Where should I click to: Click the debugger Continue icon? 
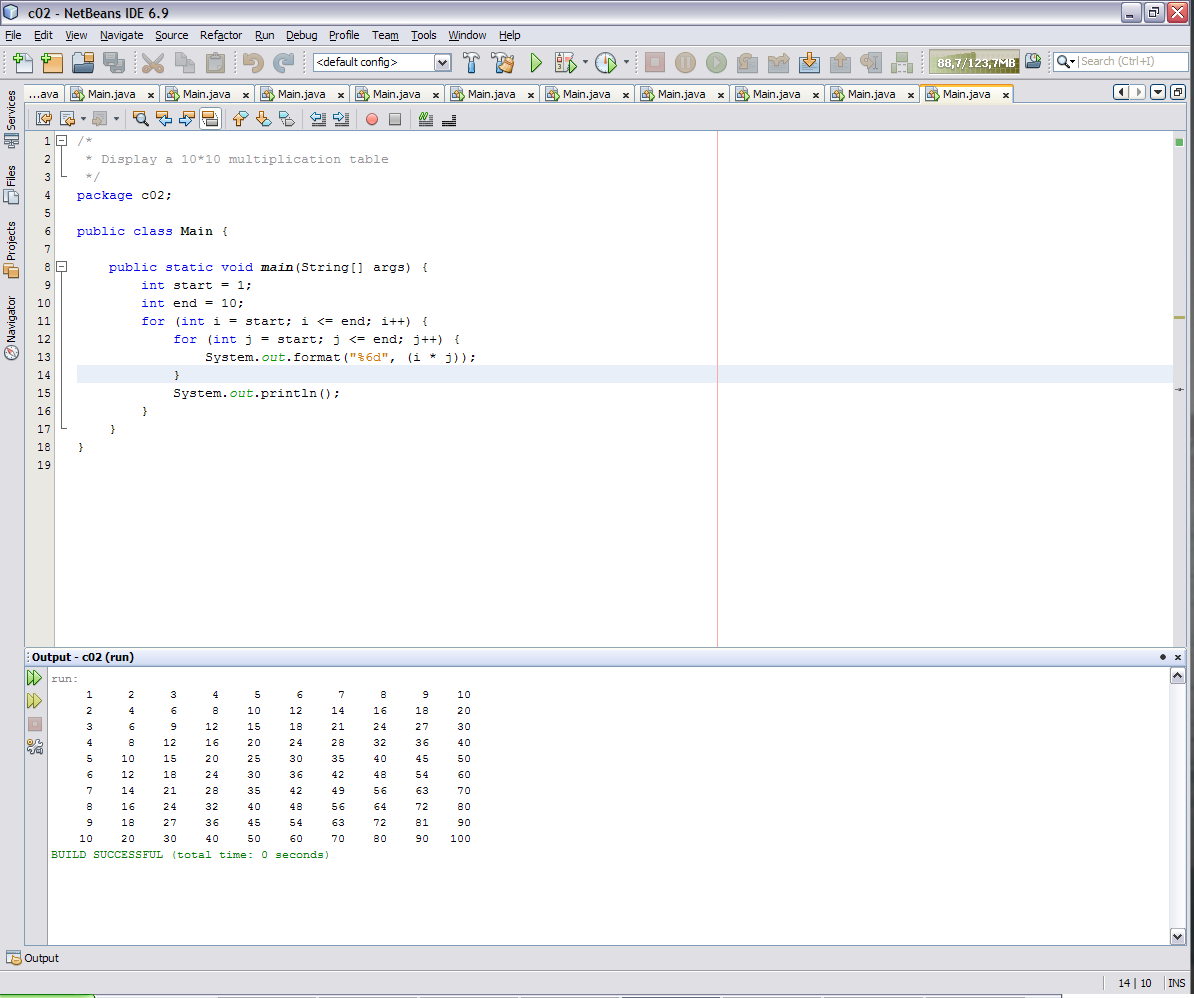(717, 62)
